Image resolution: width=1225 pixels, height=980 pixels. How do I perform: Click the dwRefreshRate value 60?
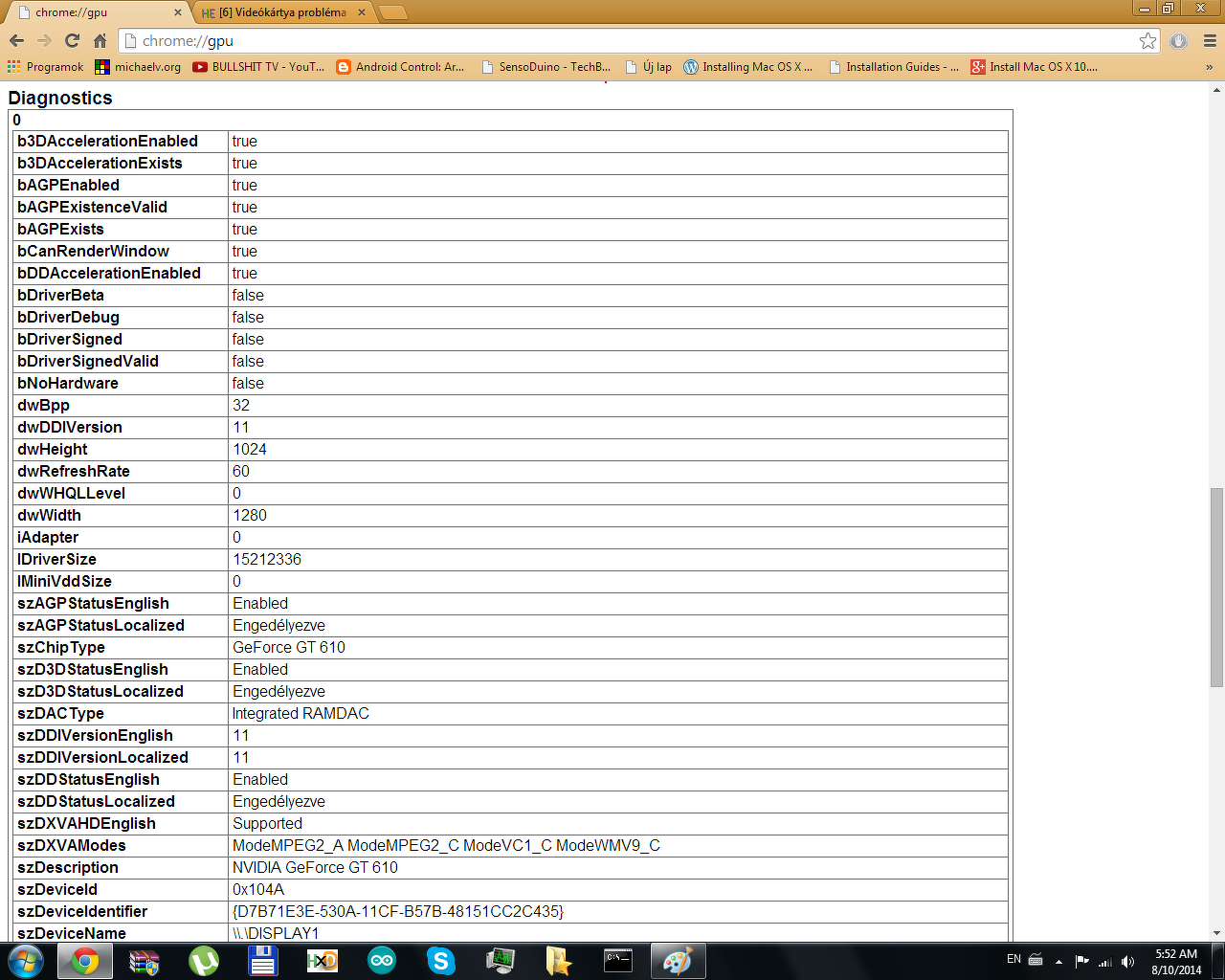(241, 471)
